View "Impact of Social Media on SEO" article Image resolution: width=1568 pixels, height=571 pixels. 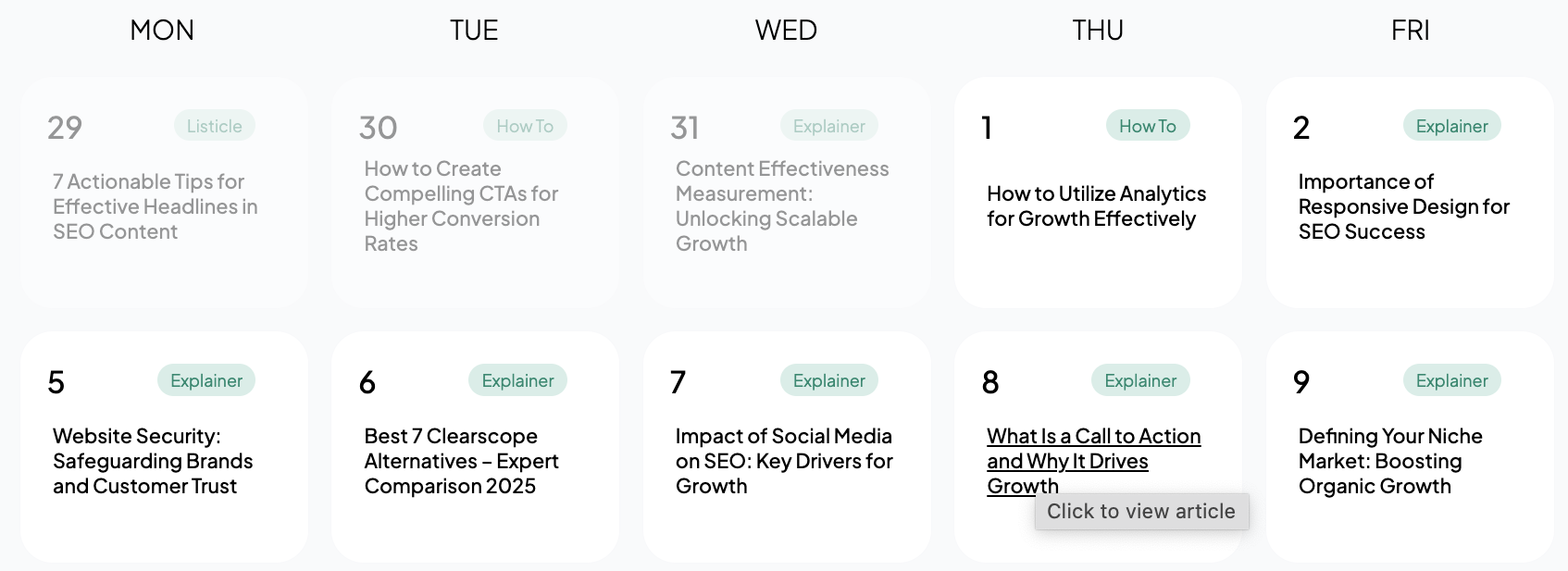(x=784, y=460)
